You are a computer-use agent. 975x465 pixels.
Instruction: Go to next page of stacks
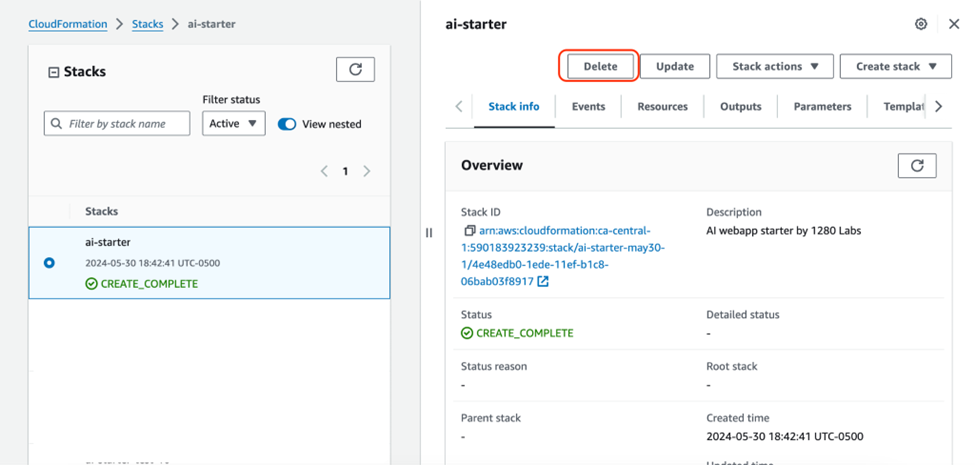367,171
